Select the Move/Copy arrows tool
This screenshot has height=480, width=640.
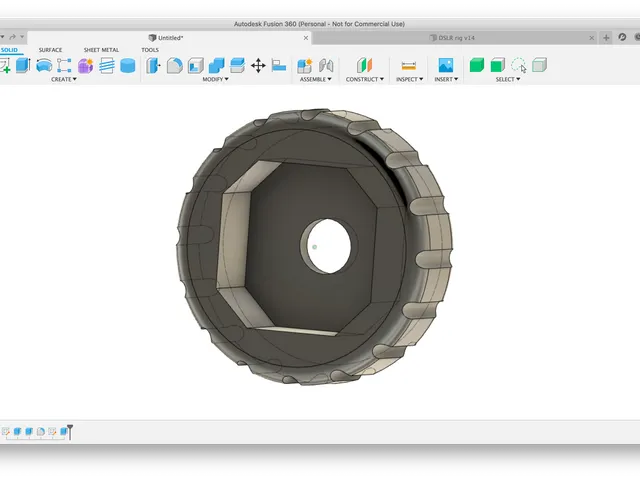tap(258, 65)
